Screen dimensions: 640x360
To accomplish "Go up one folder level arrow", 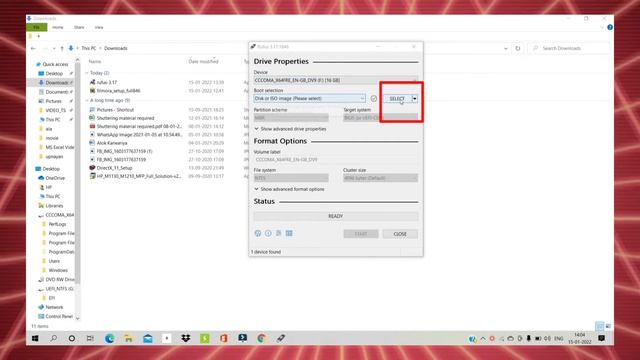I will 62,48.
